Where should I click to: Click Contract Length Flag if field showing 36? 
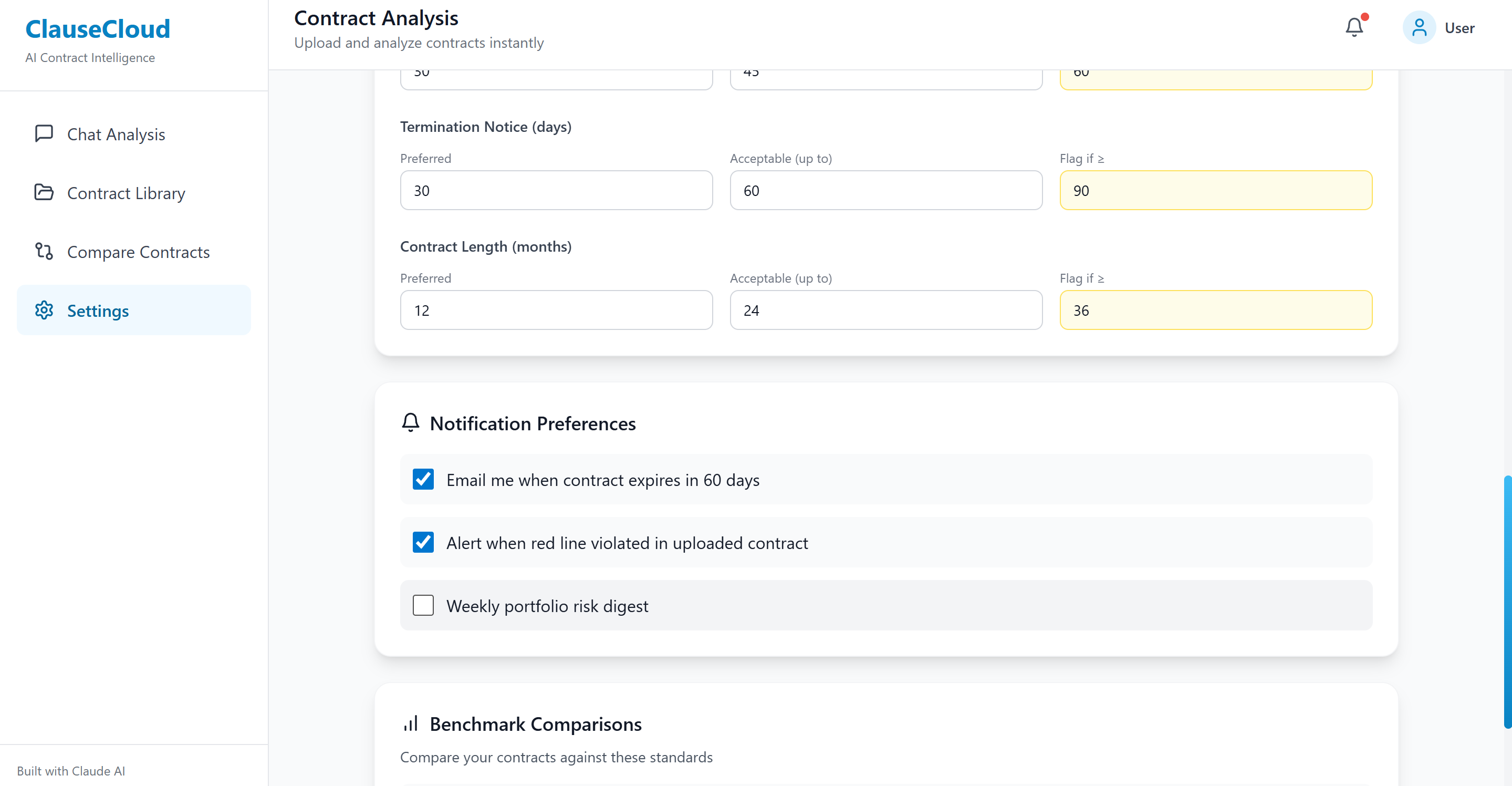pyautogui.click(x=1215, y=311)
